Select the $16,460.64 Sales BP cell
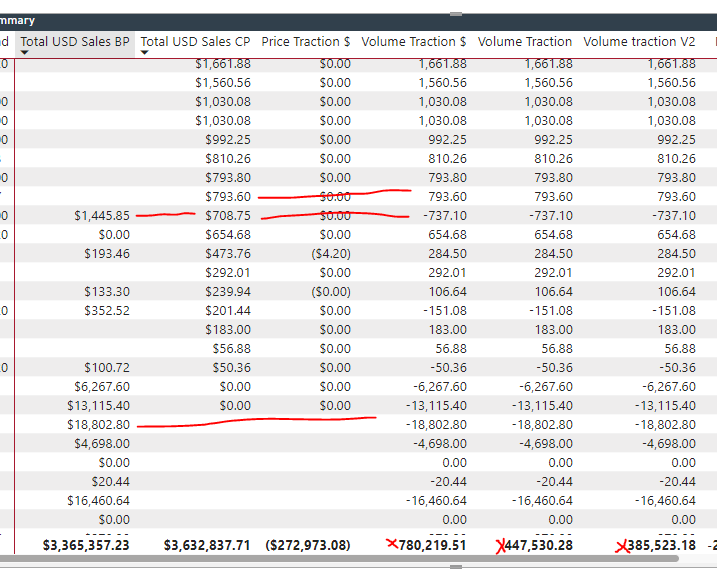 pos(98,501)
